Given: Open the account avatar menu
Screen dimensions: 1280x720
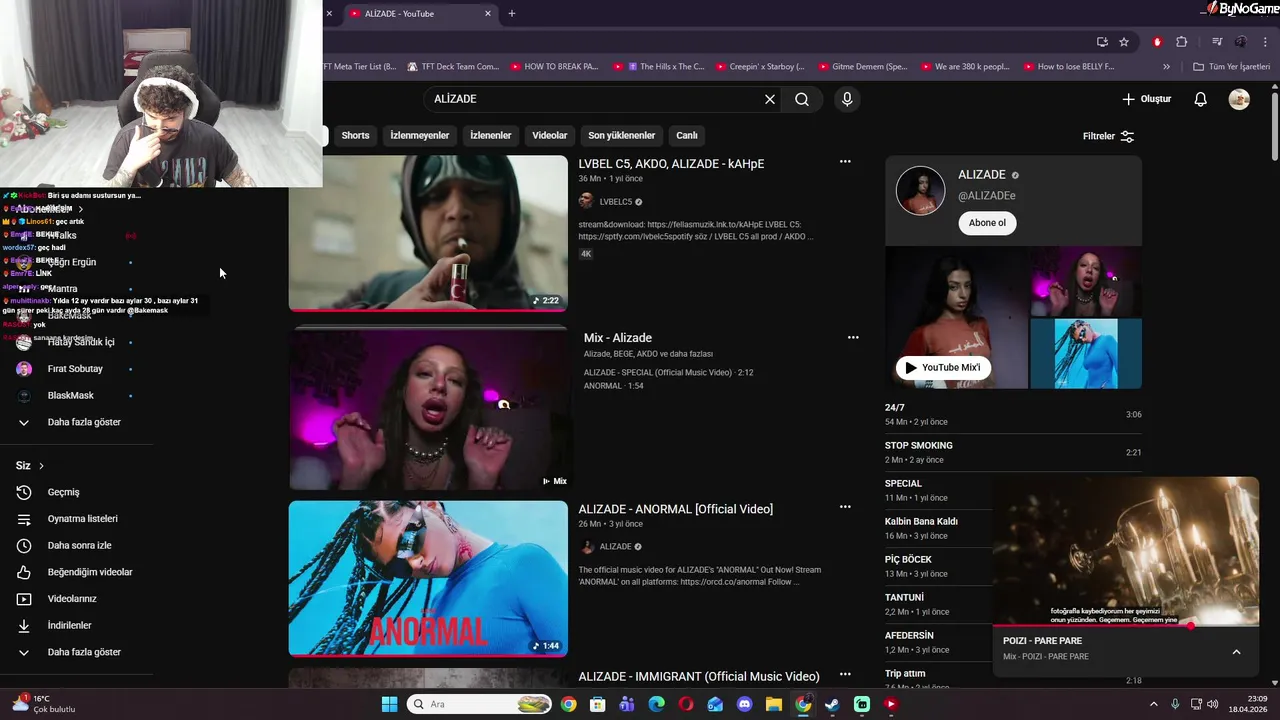Looking at the screenshot, I should tap(1239, 99).
